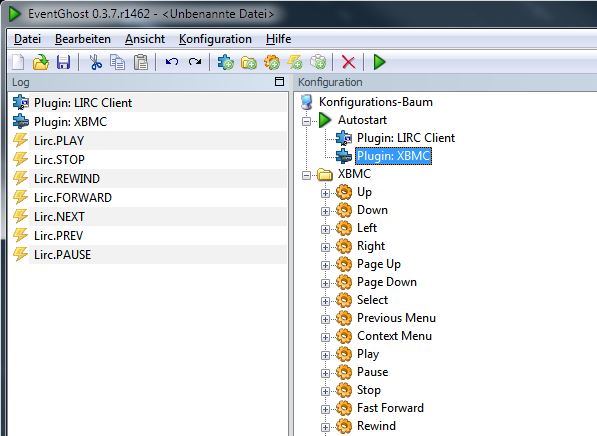Collapse the Autostart tree node
This screenshot has height=436, width=597.
pyautogui.click(x=306, y=121)
